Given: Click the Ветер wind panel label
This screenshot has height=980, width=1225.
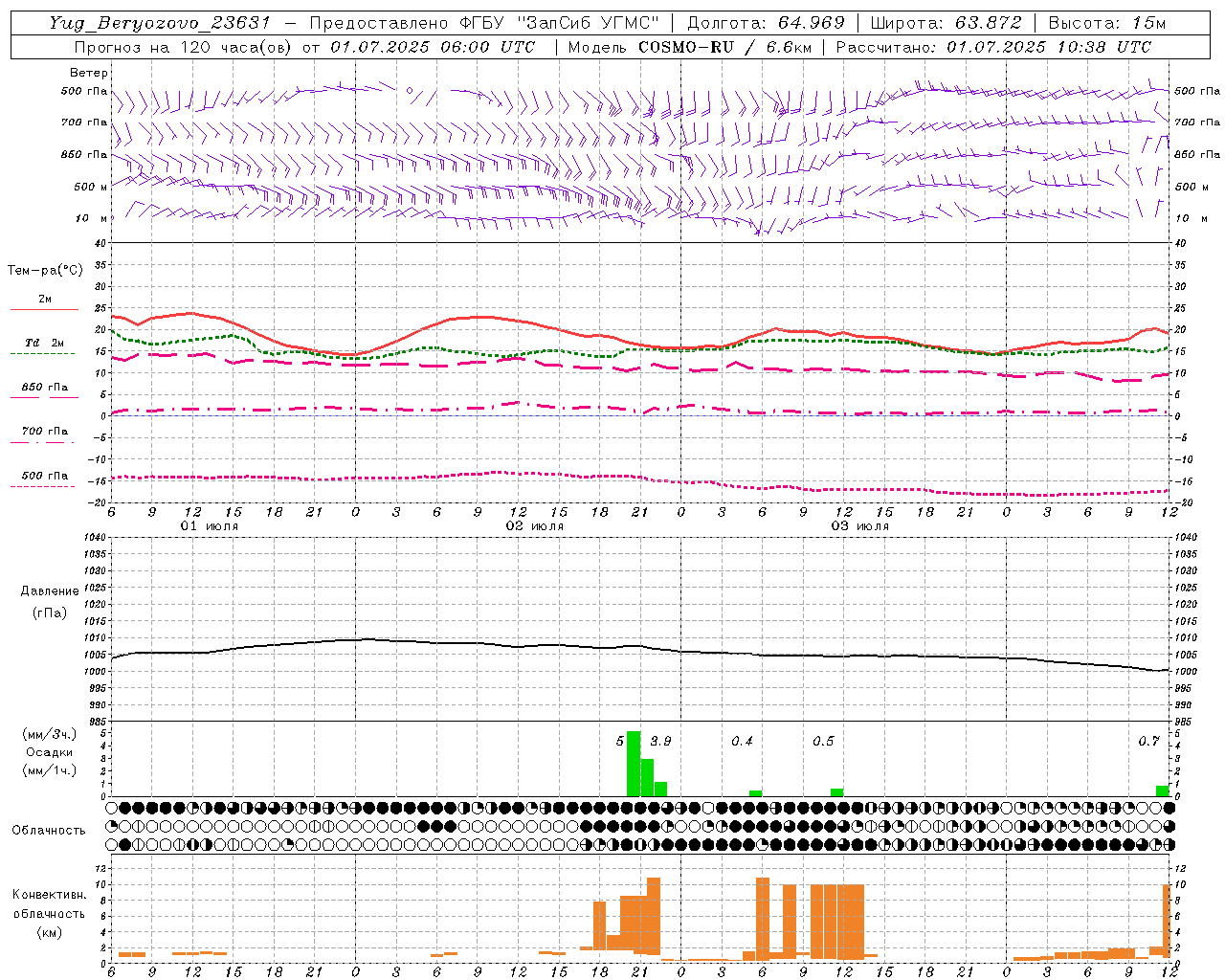Looking at the screenshot, I should [x=89, y=73].
